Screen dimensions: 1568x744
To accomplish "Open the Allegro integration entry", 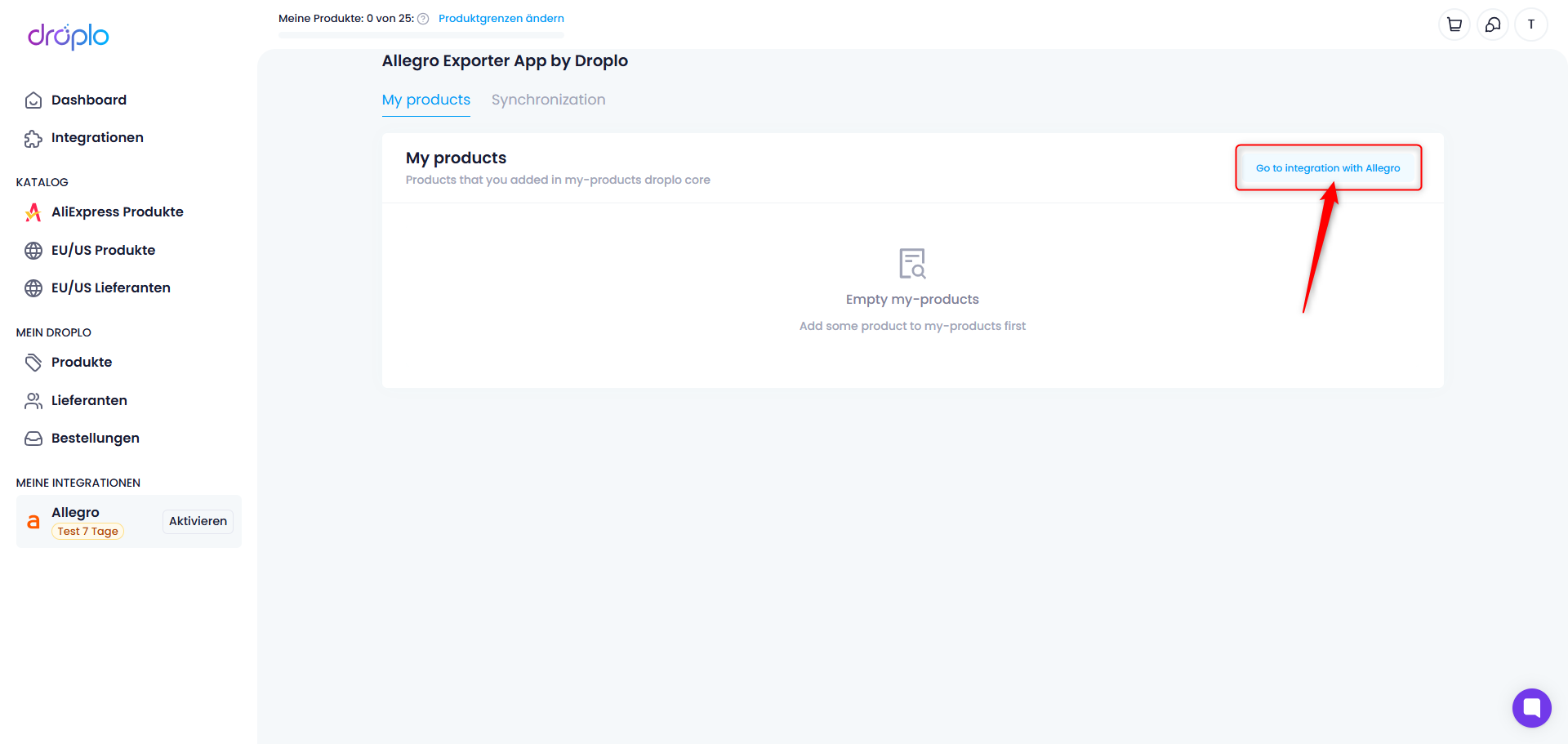I will (129, 521).
